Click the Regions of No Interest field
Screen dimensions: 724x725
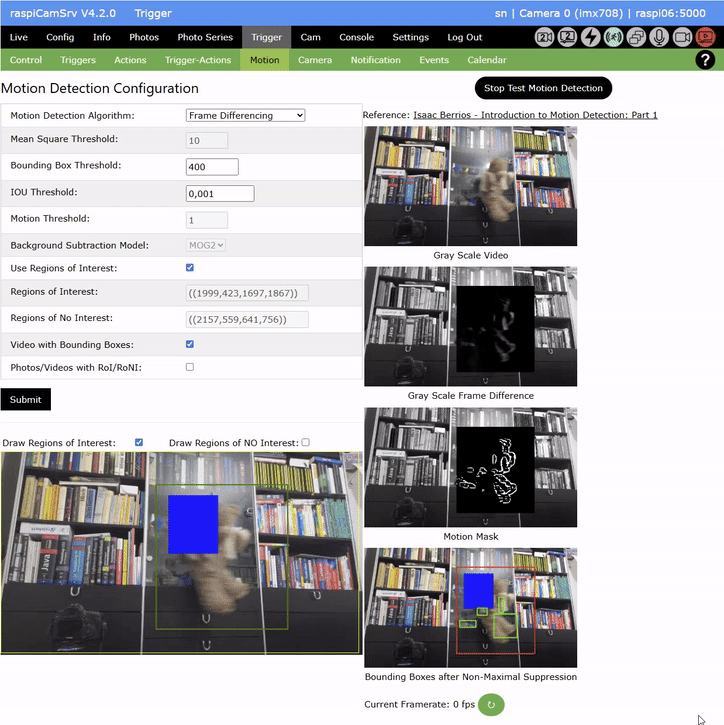(x=247, y=319)
